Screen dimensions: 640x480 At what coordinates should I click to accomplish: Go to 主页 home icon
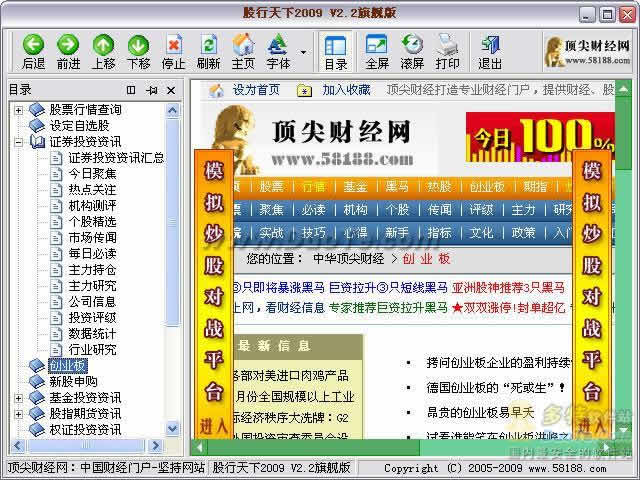click(243, 44)
